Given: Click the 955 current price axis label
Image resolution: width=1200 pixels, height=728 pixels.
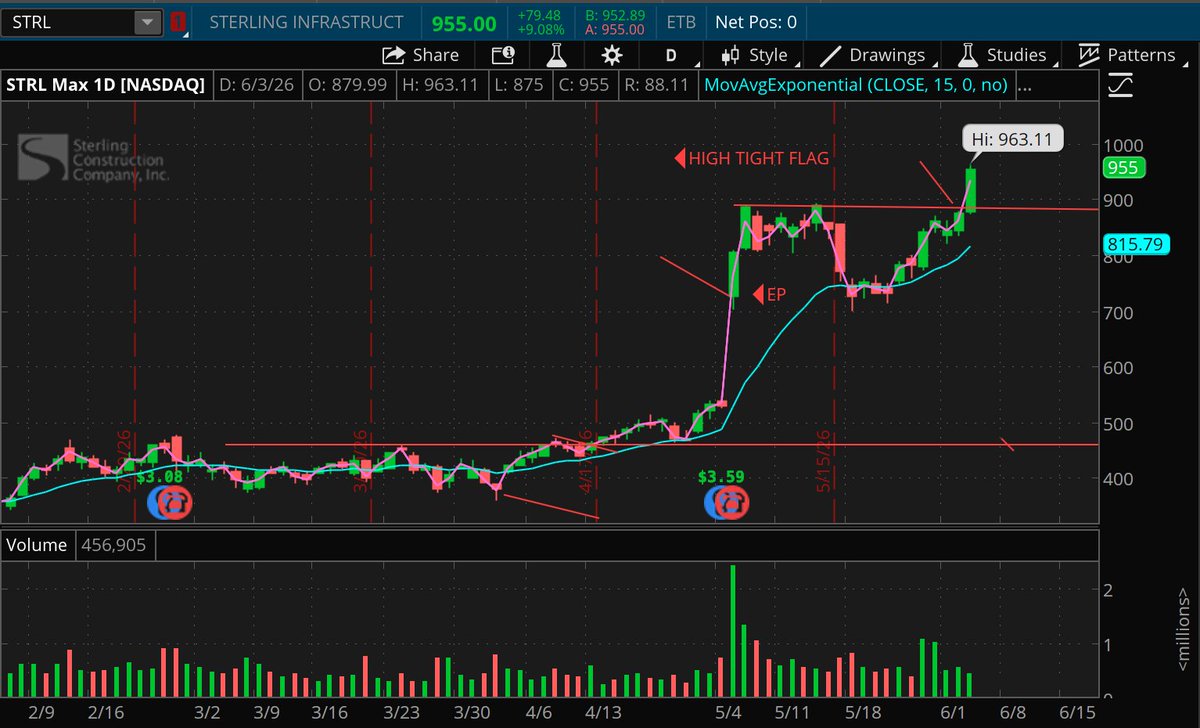Looking at the screenshot, I should point(1122,168).
